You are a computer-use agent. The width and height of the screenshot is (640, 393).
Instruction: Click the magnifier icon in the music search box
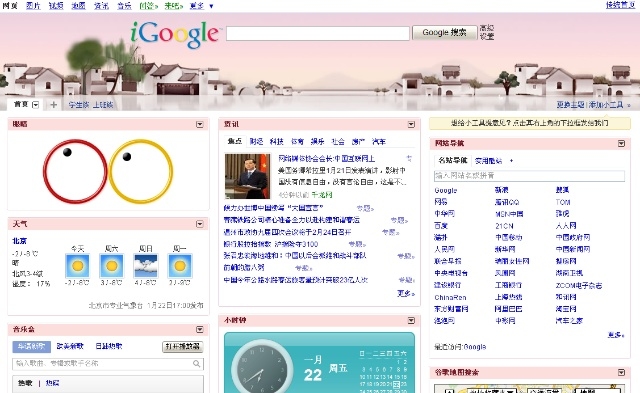[196, 363]
